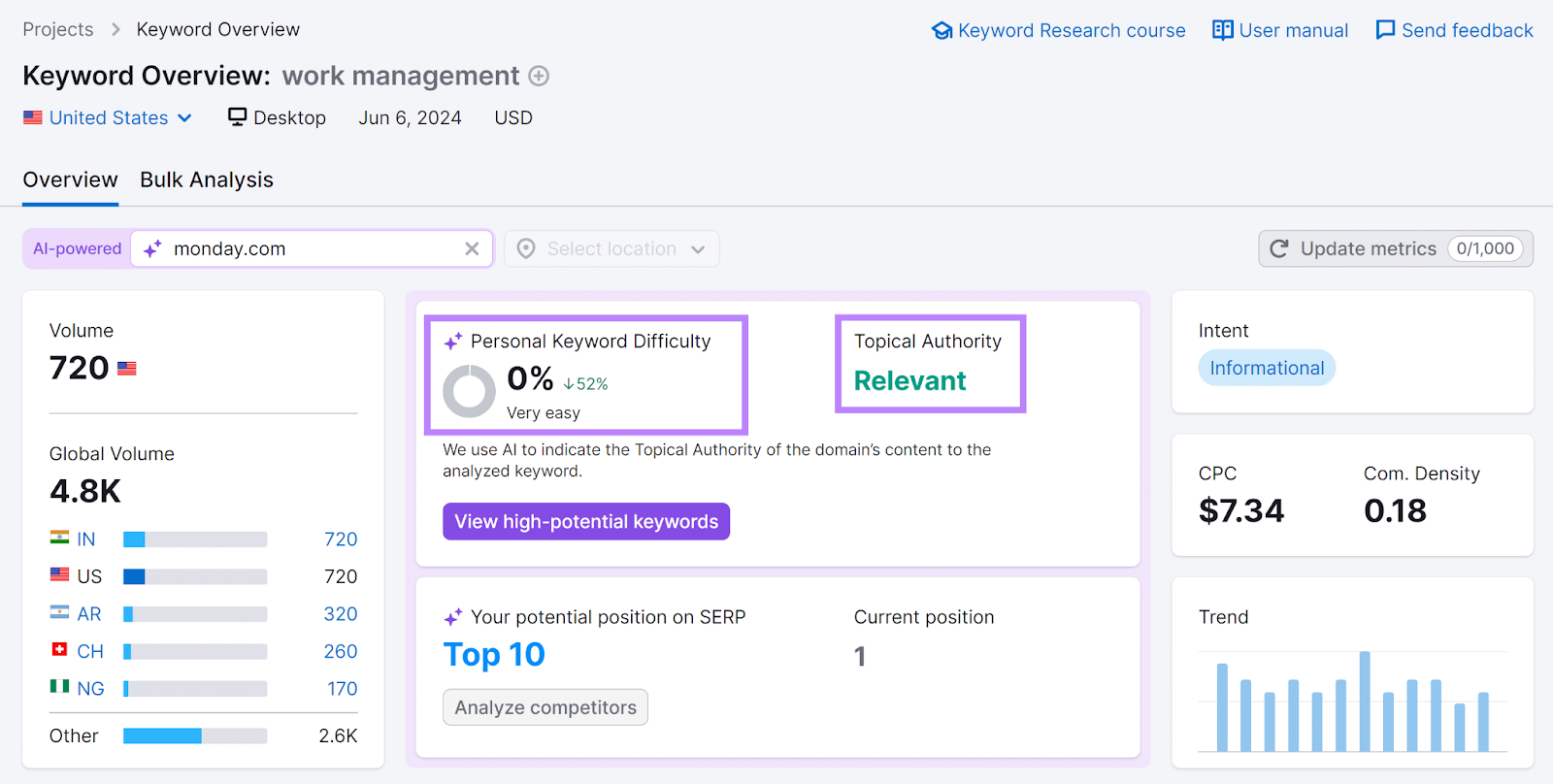Viewport: 1553px width, 784px height.
Task: Click the US flag in Global Volume list
Action: (x=60, y=574)
